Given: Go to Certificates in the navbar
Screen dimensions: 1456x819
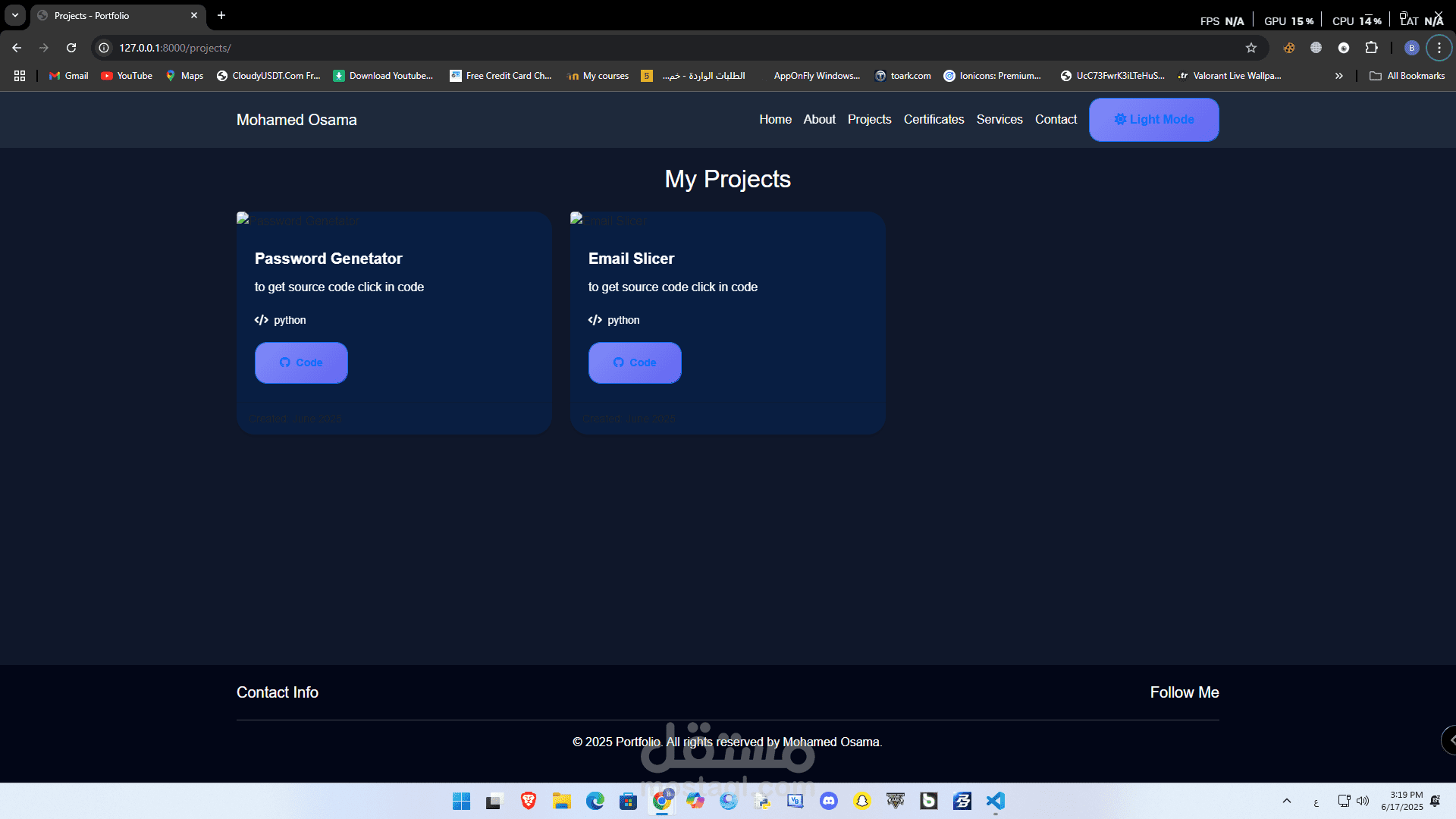Looking at the screenshot, I should [934, 120].
